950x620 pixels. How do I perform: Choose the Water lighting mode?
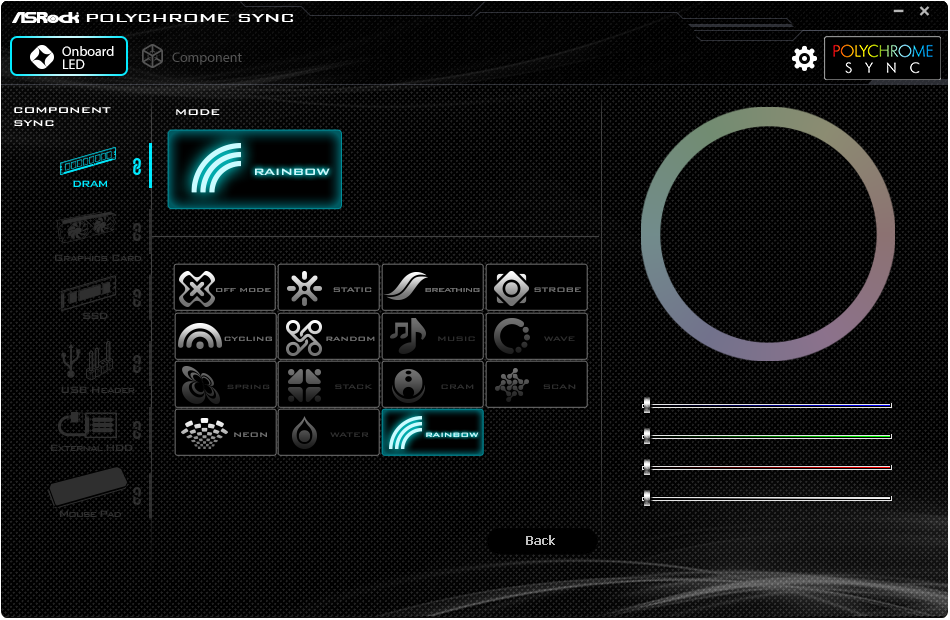[x=329, y=433]
